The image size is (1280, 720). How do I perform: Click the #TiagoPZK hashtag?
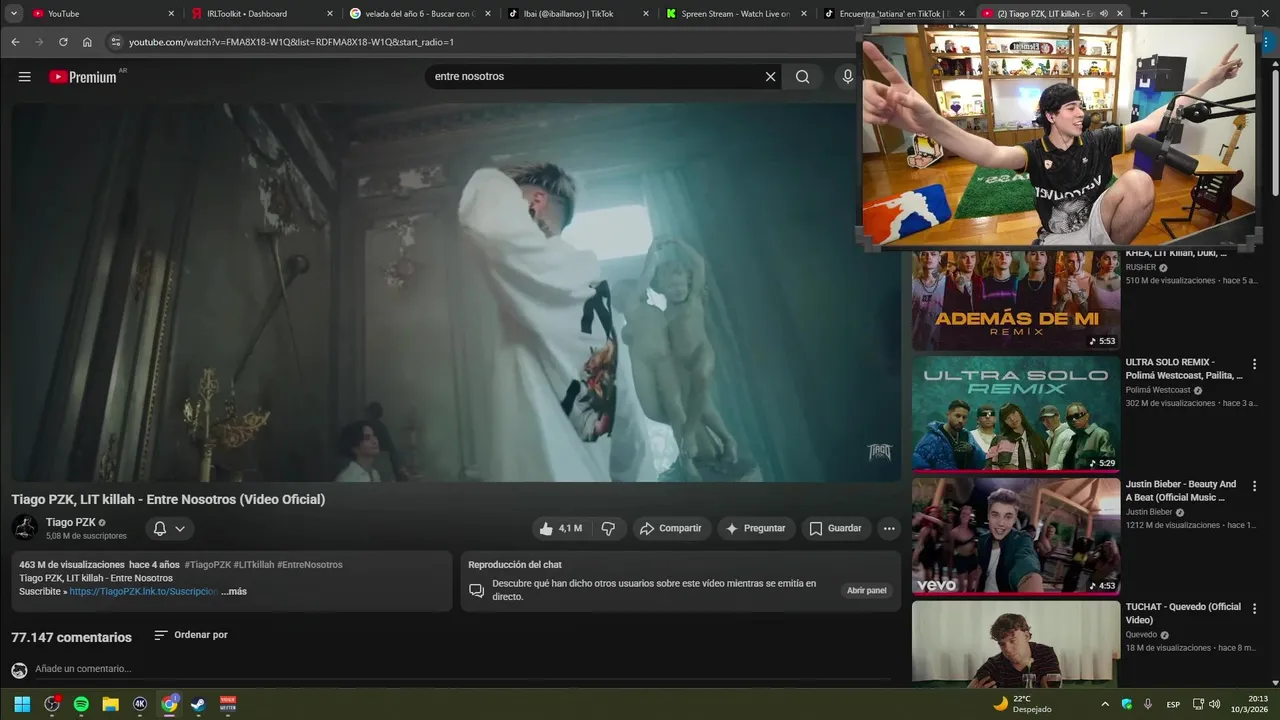pos(208,564)
